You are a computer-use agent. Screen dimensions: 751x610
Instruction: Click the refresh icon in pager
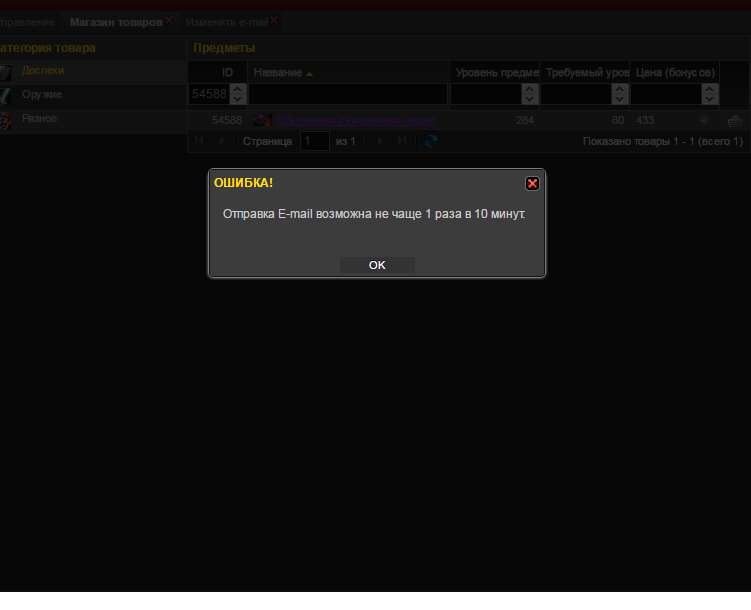pyautogui.click(x=431, y=141)
